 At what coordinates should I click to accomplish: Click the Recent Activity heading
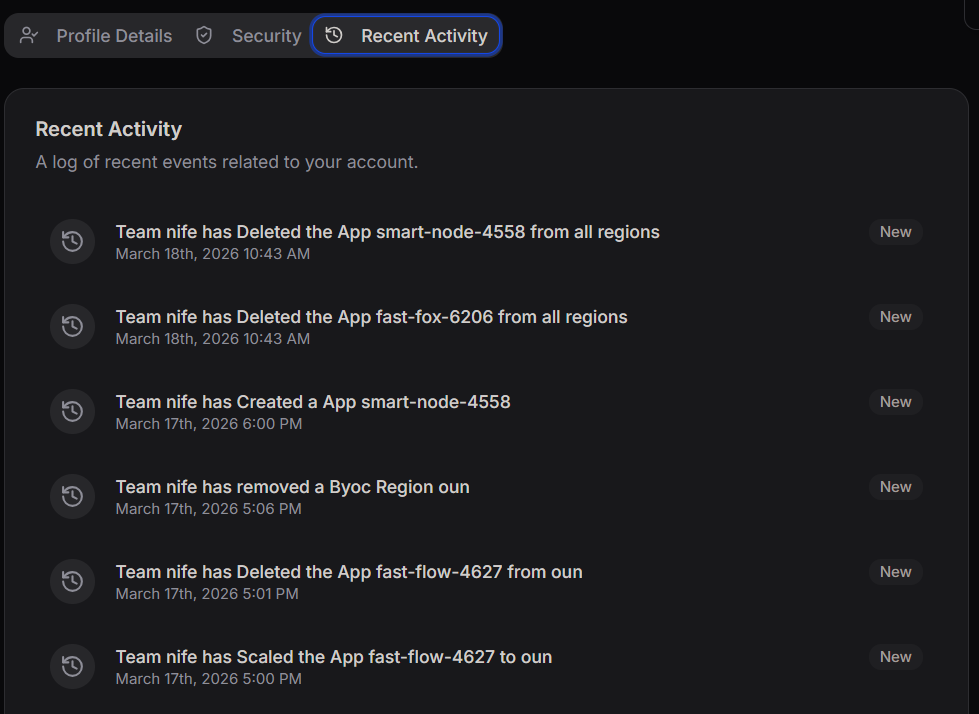[x=108, y=129]
